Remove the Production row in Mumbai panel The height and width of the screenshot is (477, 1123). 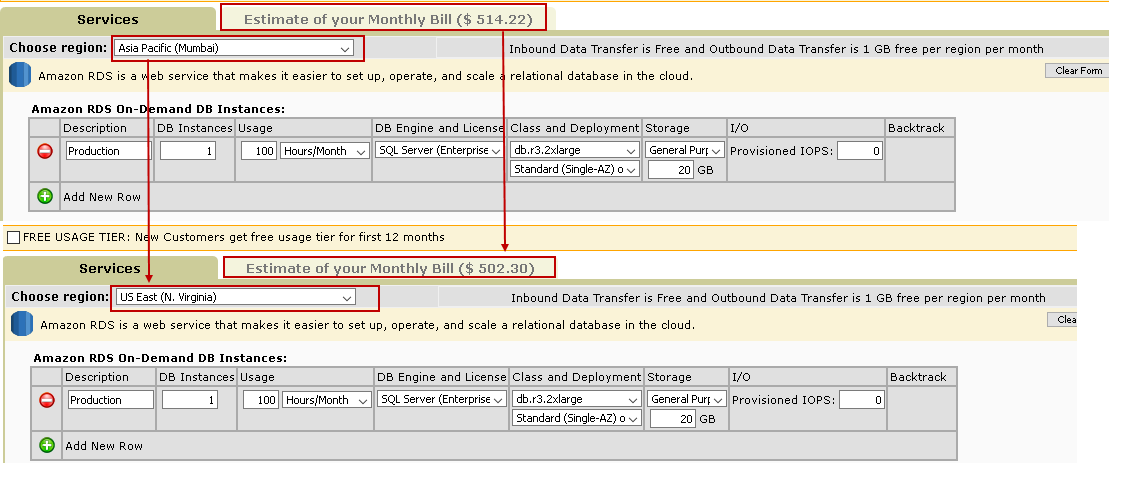45,151
